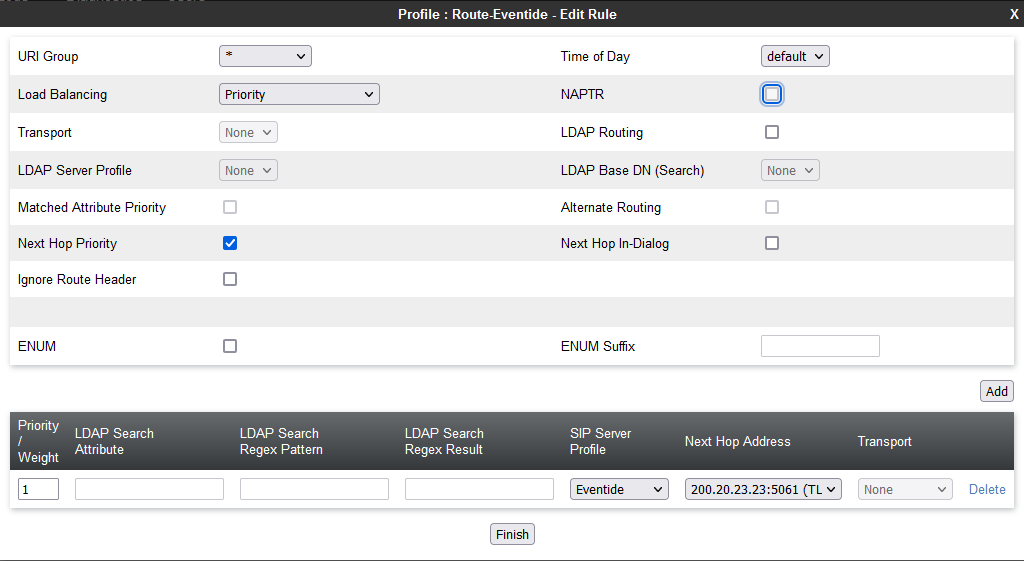Open the Load Balancing dropdown

coord(299,95)
